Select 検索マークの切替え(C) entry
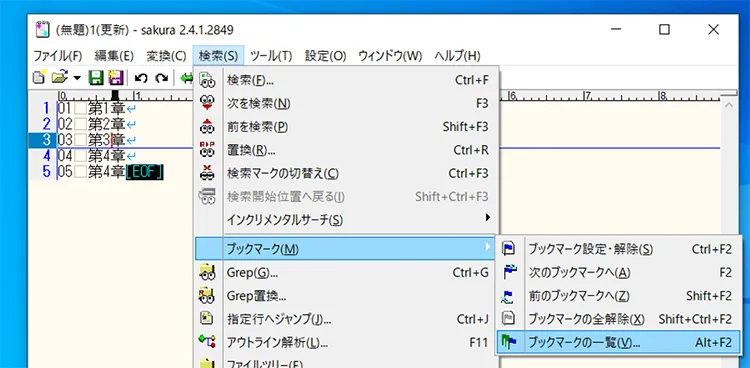This screenshot has width=750, height=368. (x=347, y=173)
